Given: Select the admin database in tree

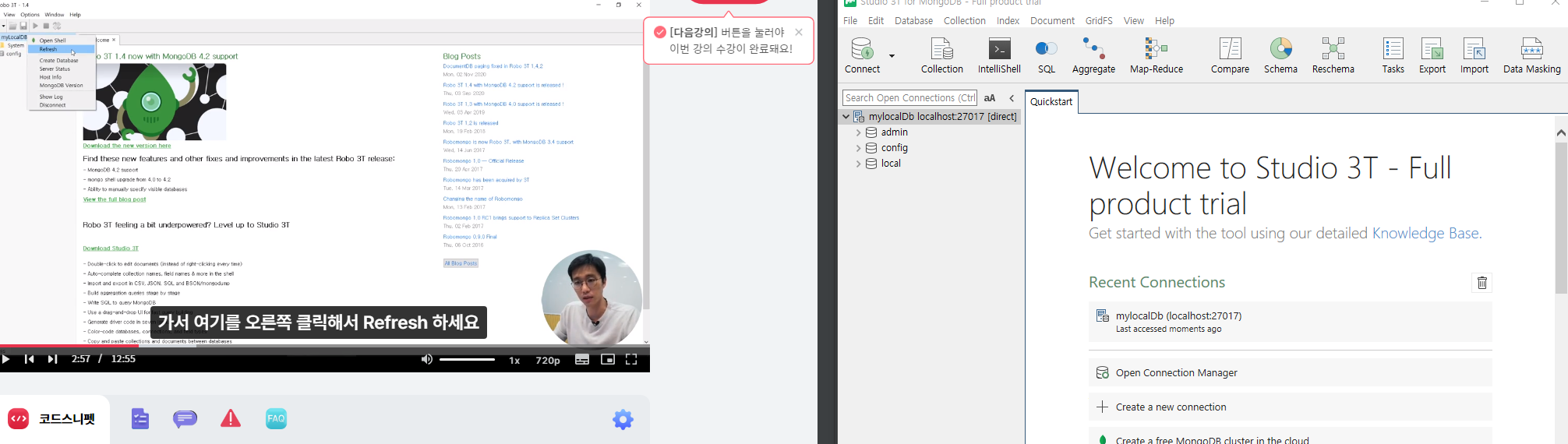Looking at the screenshot, I should (894, 132).
